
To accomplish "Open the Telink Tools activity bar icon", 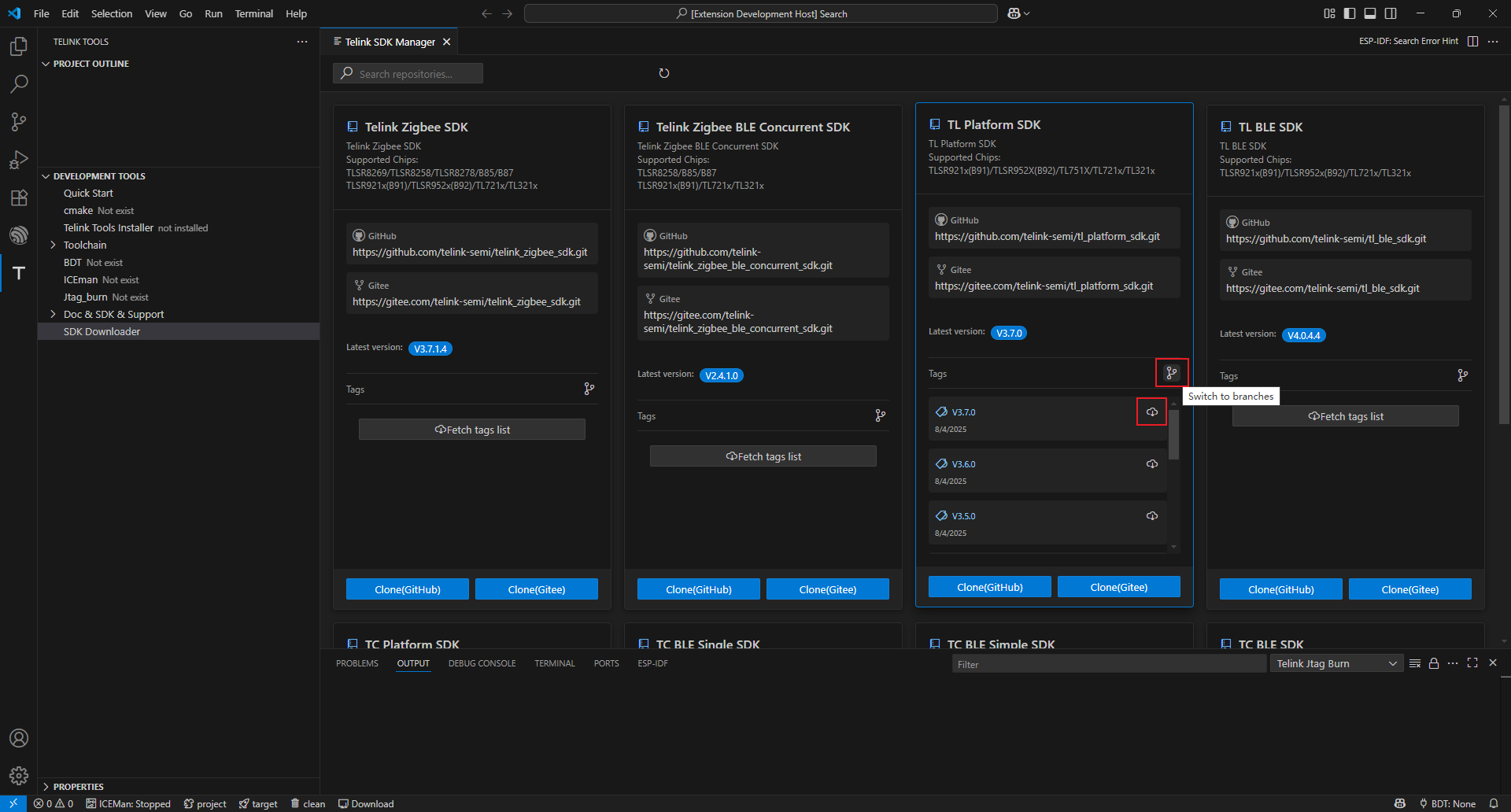I will coord(19,273).
